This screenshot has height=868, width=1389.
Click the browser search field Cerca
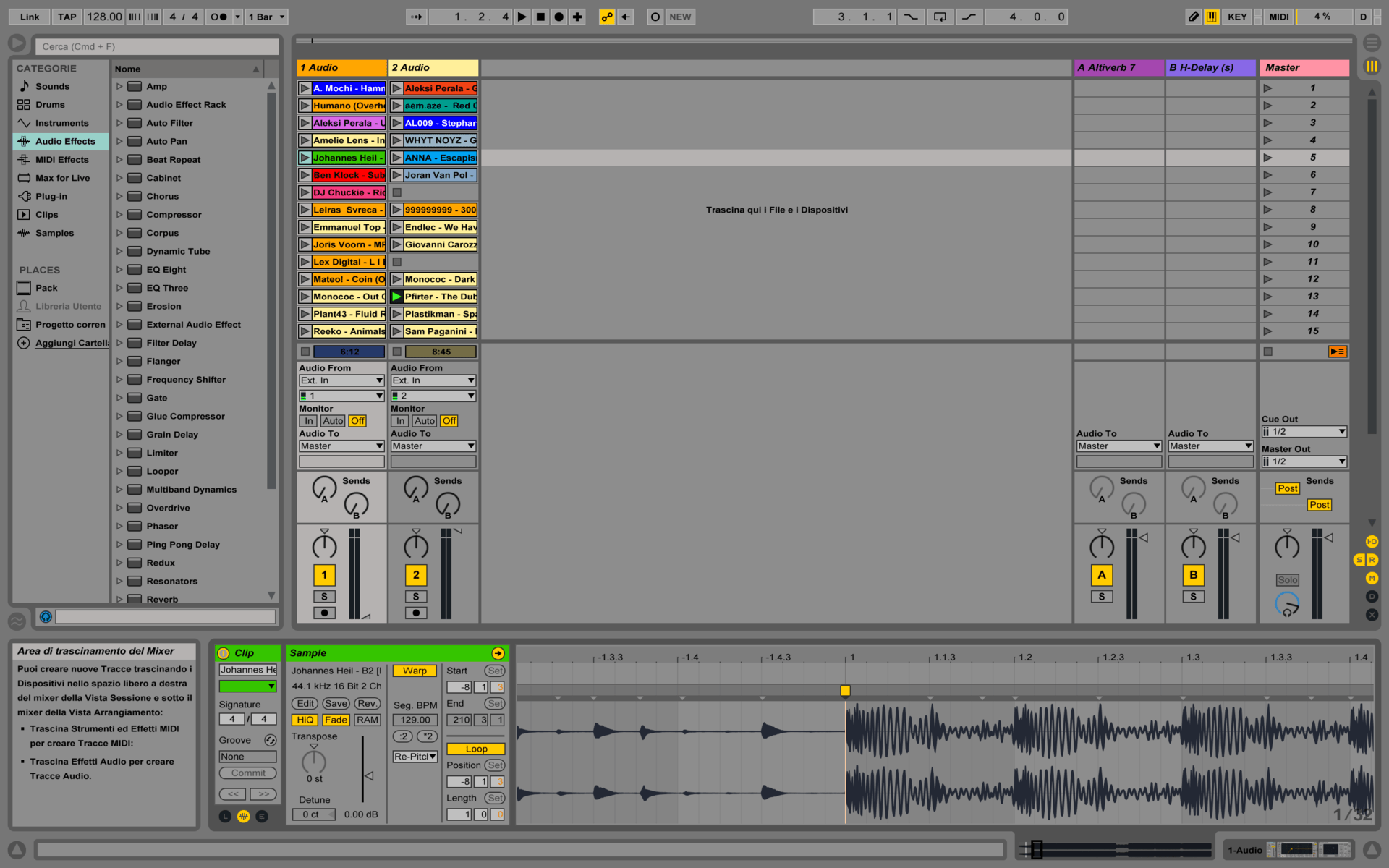click(157, 46)
